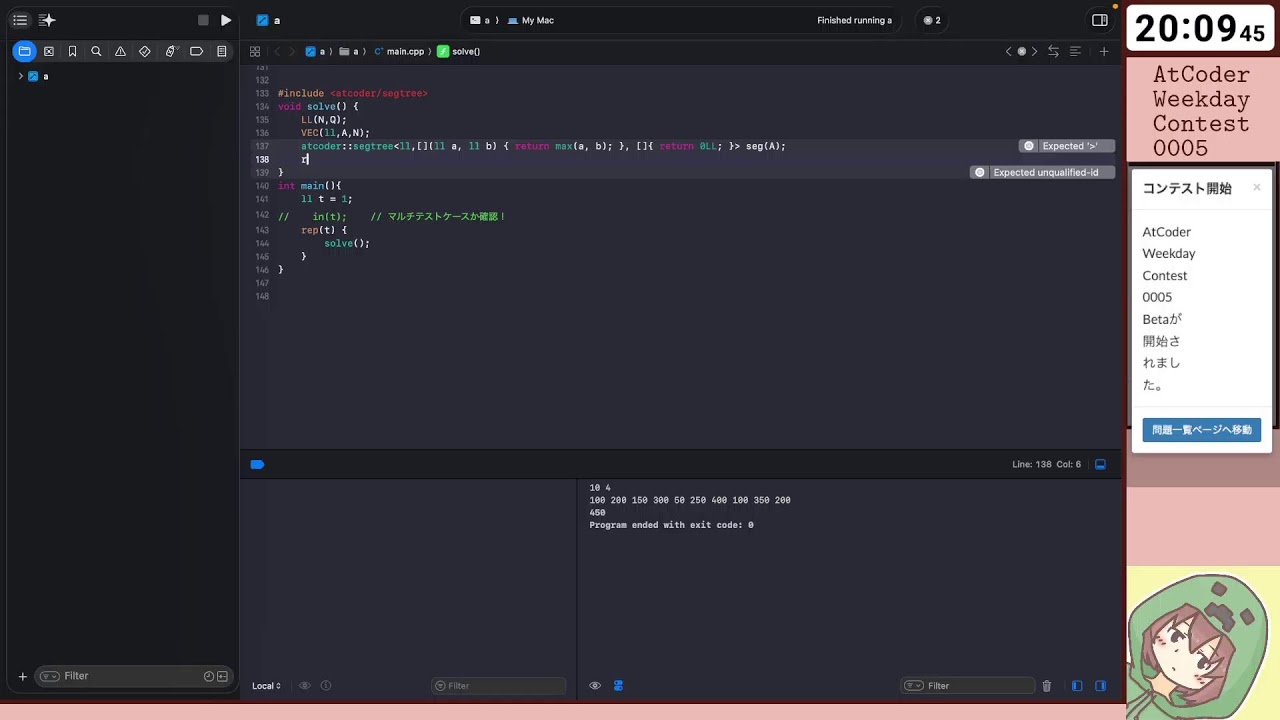The image size is (1280, 720).
Task: Select project 'a' in jump bar
Action: click(316, 51)
